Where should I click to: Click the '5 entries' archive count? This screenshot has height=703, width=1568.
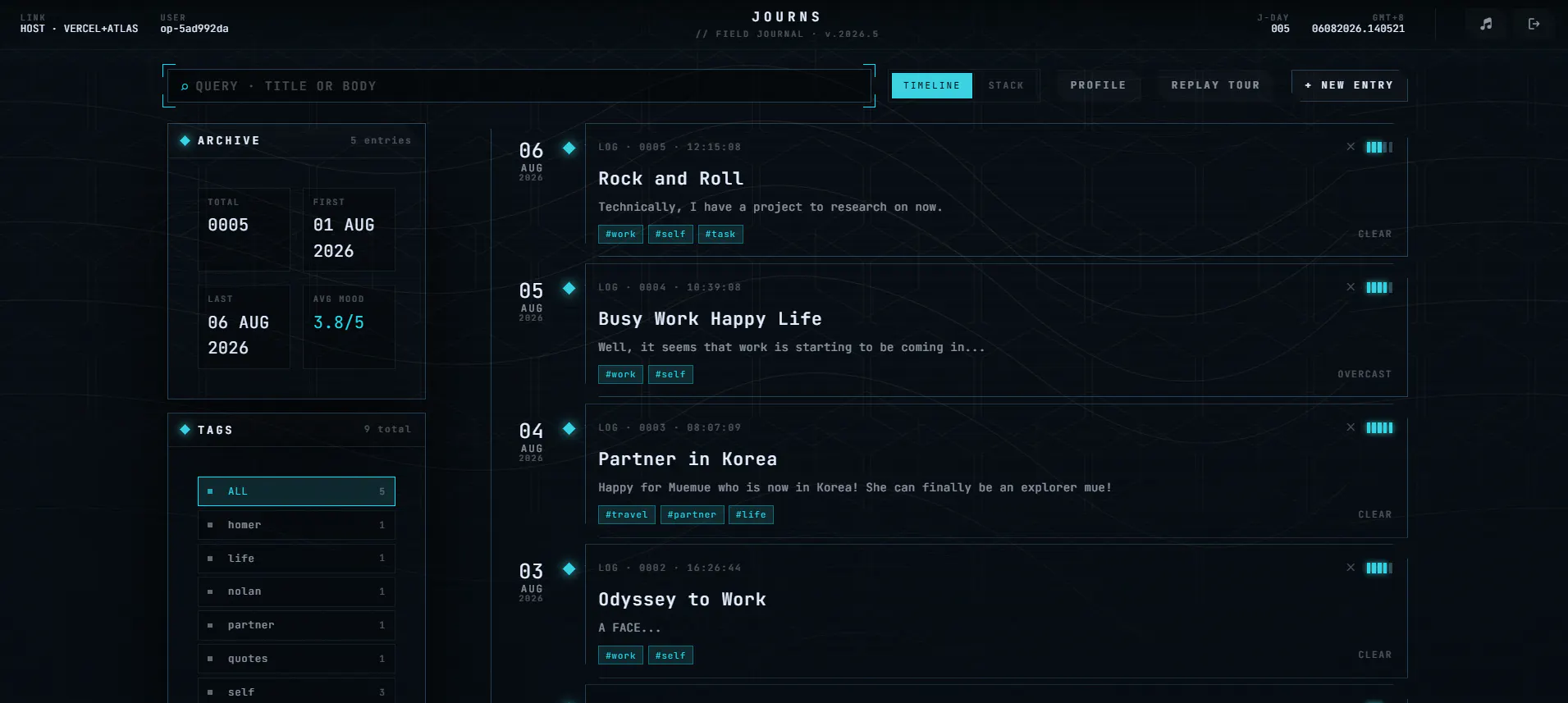click(381, 140)
